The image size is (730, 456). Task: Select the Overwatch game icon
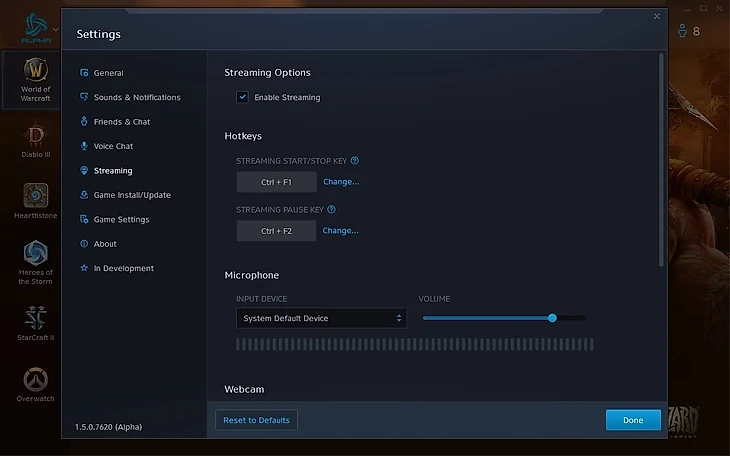coord(36,380)
